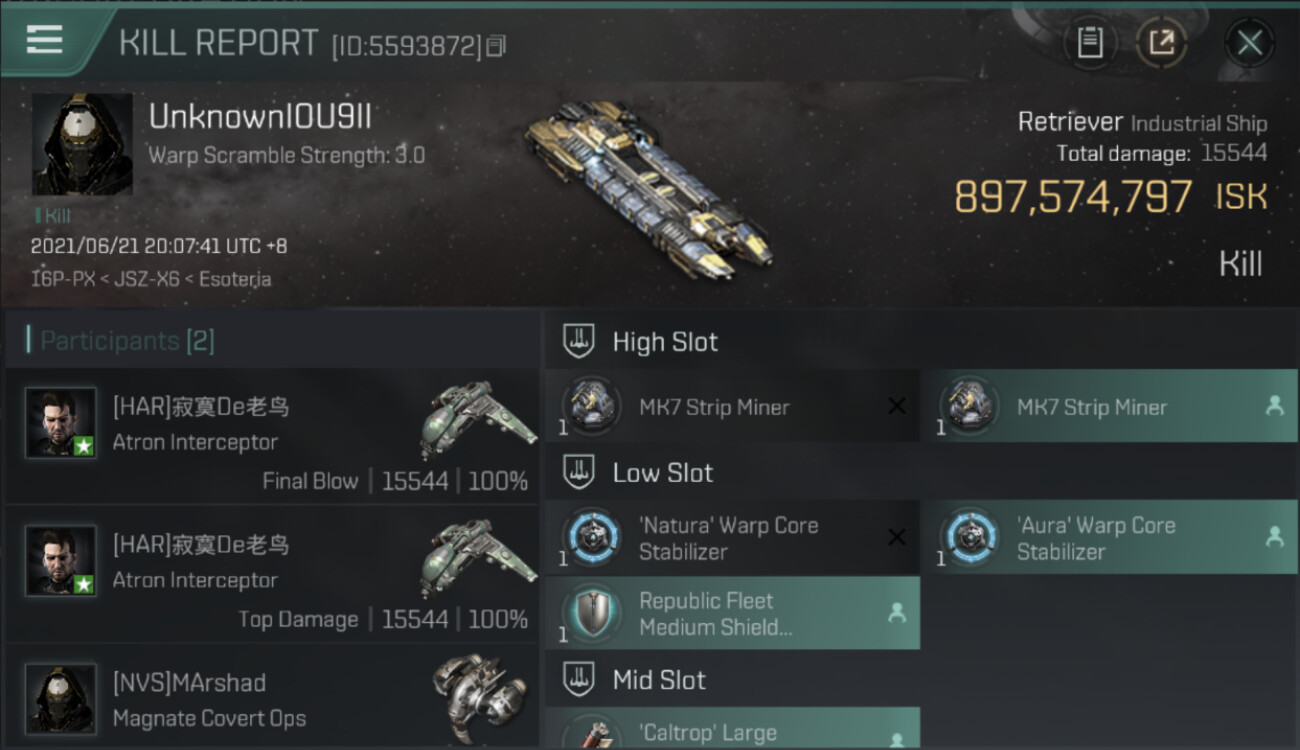Select UnknownIOU9II pilot portrait
The width and height of the screenshot is (1300, 750).
click(82, 144)
